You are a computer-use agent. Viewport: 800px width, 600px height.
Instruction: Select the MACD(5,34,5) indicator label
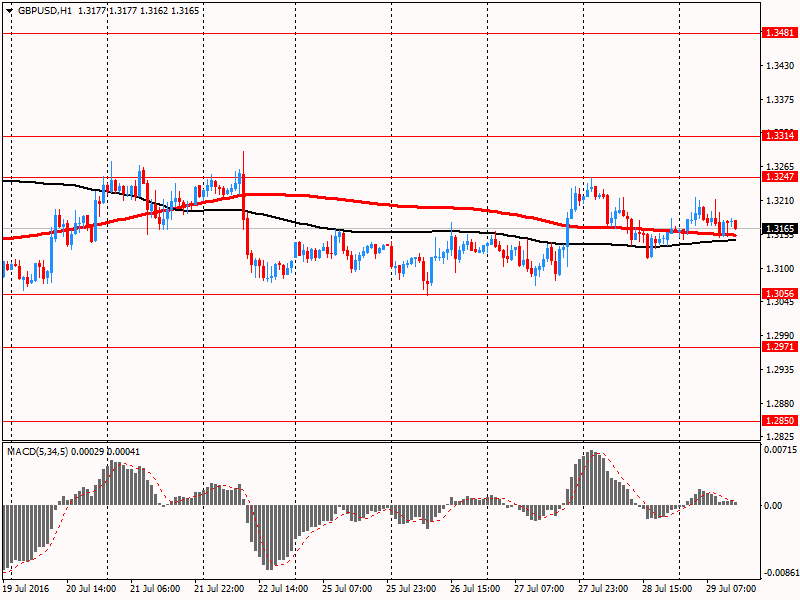pyautogui.click(x=37, y=452)
